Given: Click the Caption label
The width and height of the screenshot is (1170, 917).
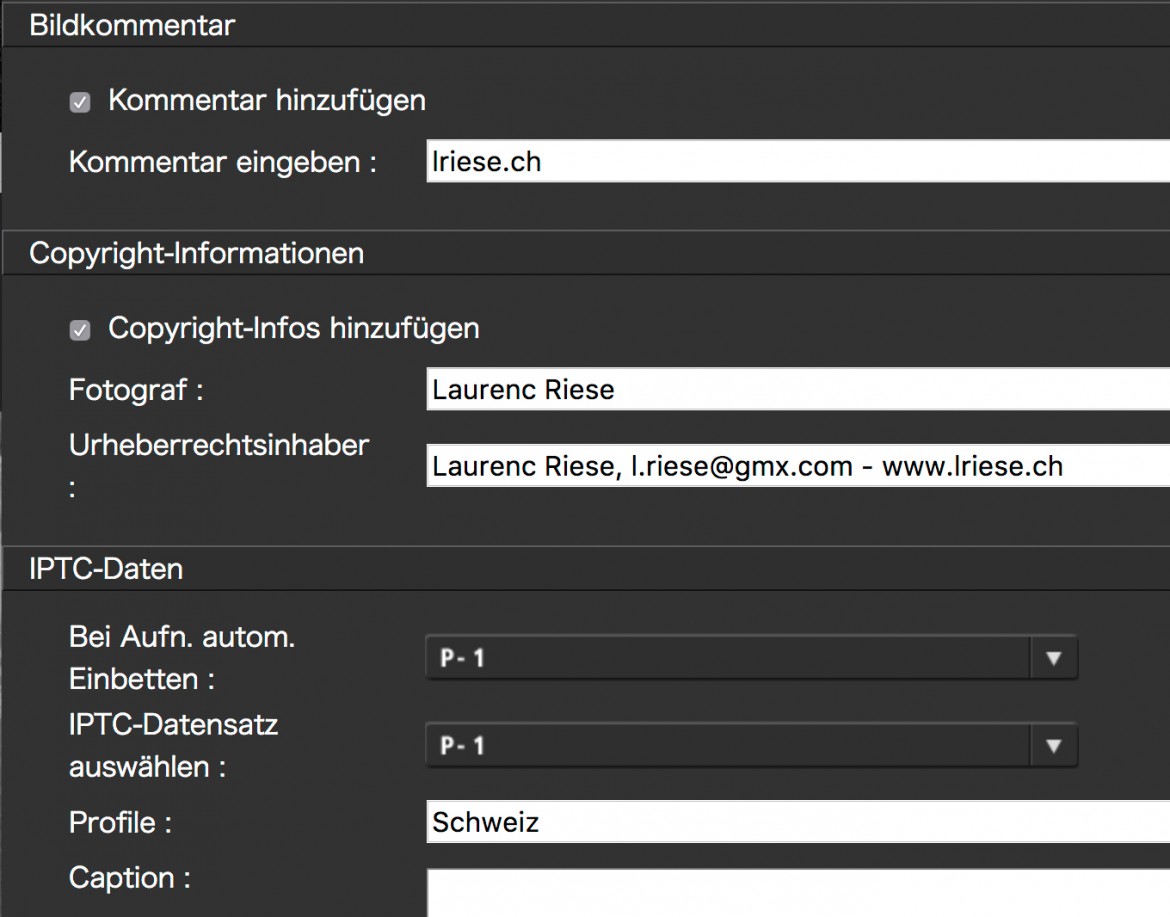Looking at the screenshot, I should (x=130, y=877).
